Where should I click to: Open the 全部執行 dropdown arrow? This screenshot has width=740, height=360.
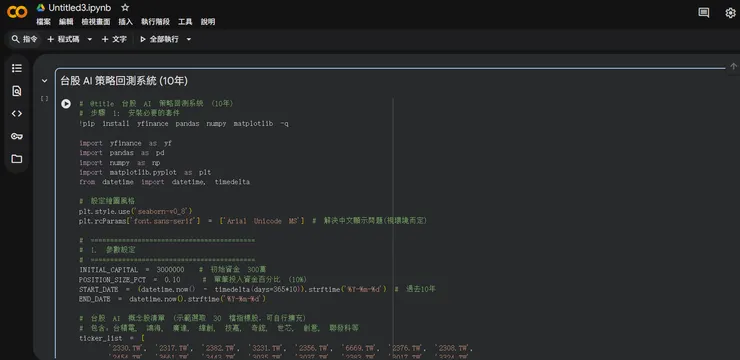point(189,39)
